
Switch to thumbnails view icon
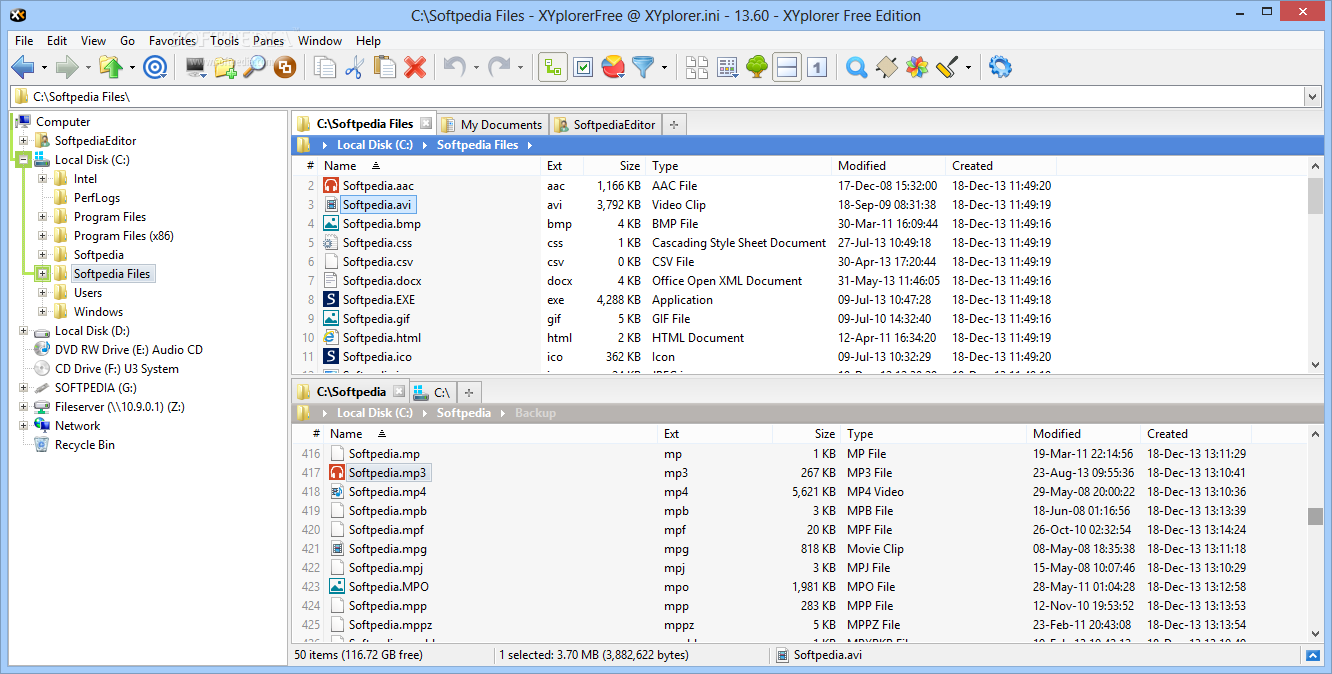point(697,67)
